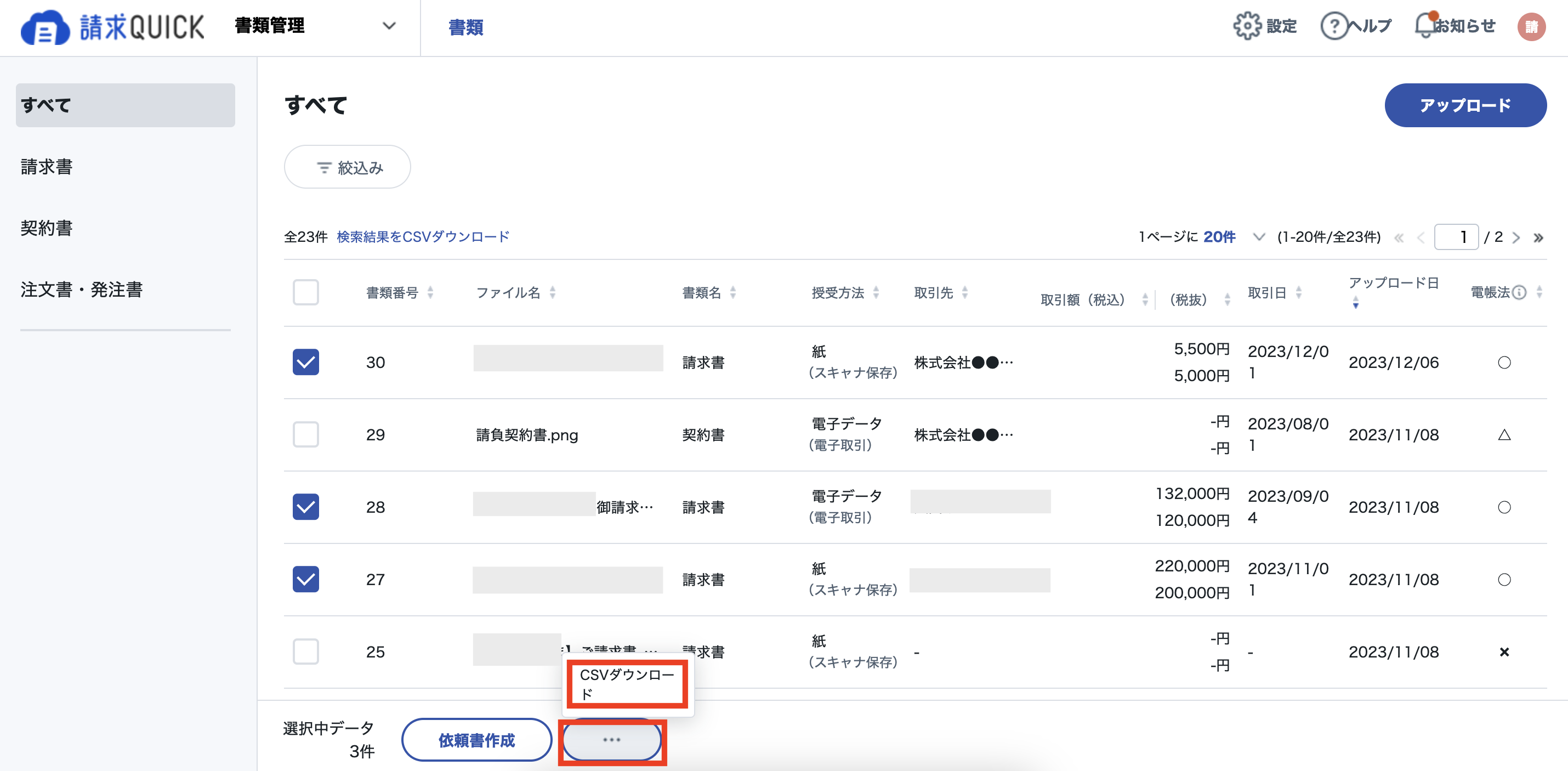Click the × status in row 25
This screenshot has height=771, width=1568.
point(1503,651)
